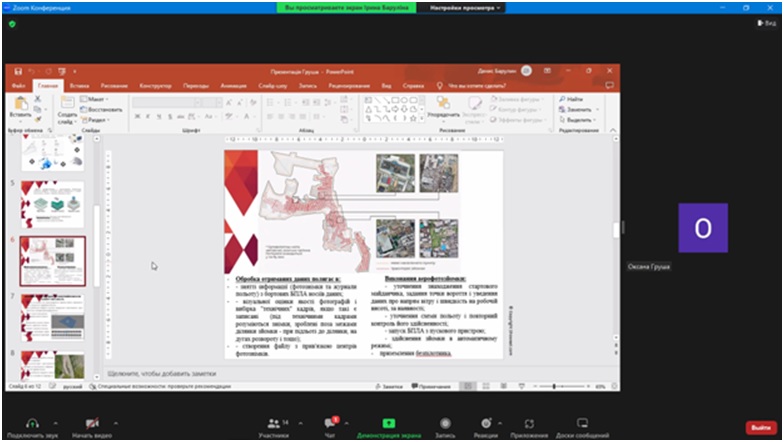
Task: Select slide 5 thumbnail in the slide panel
Action: [x=52, y=204]
